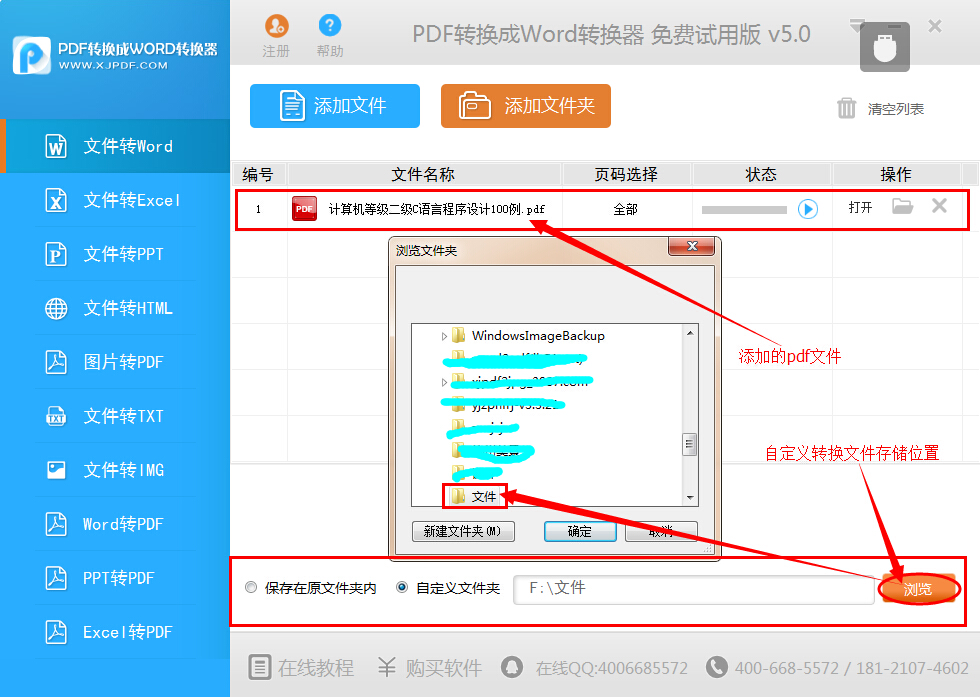Select the WindowsImageBackup folder
The height and width of the screenshot is (697, 980).
[538, 336]
